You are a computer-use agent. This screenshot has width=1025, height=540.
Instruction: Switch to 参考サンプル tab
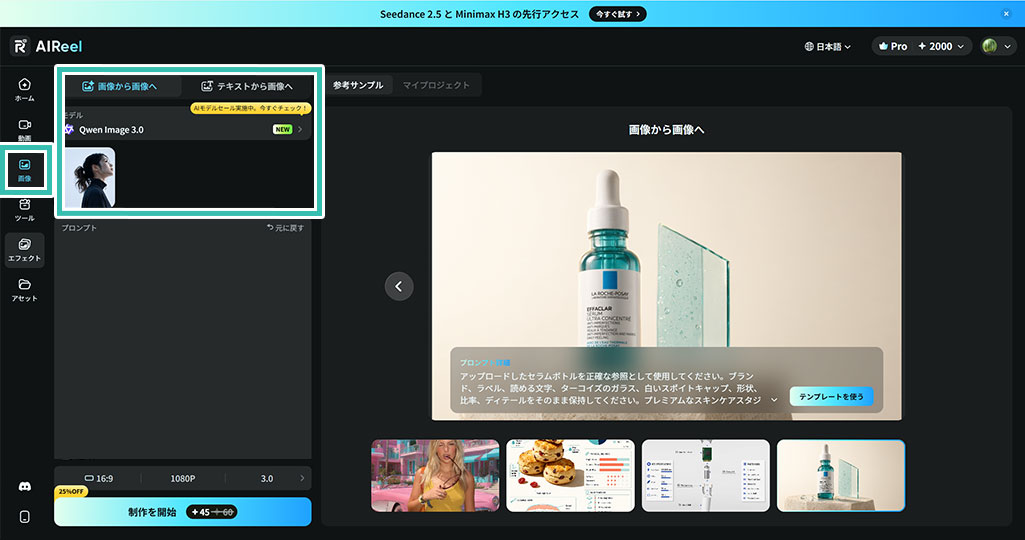point(358,85)
